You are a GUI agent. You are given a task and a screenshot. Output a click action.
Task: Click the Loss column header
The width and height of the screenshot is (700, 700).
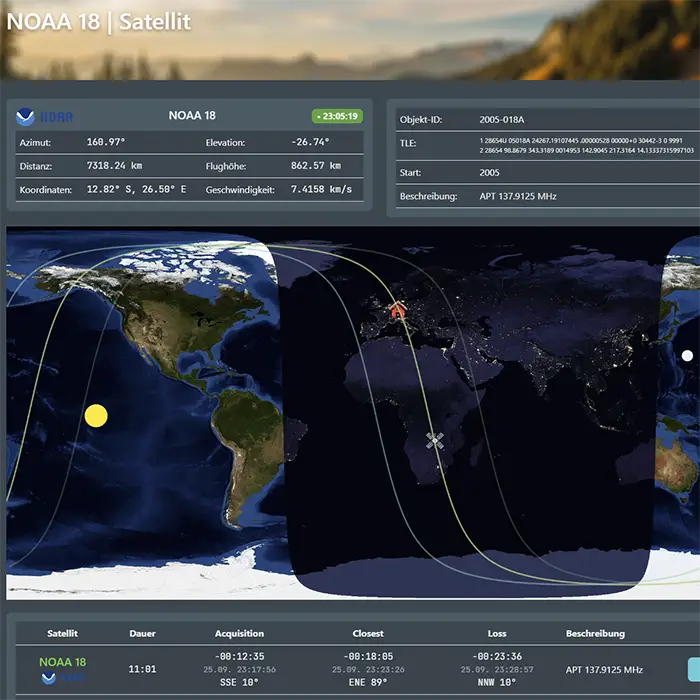click(497, 633)
